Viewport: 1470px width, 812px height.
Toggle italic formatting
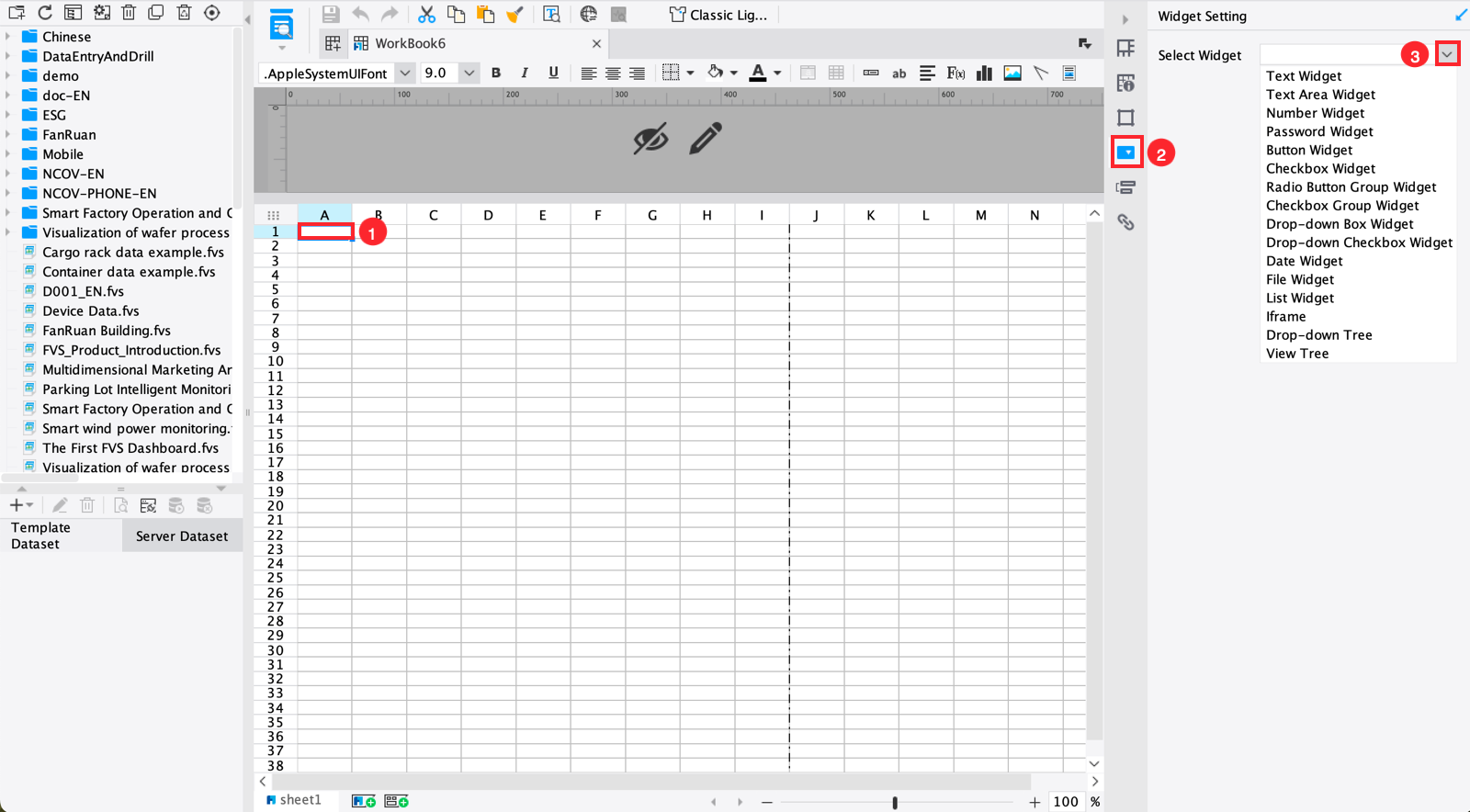525,73
